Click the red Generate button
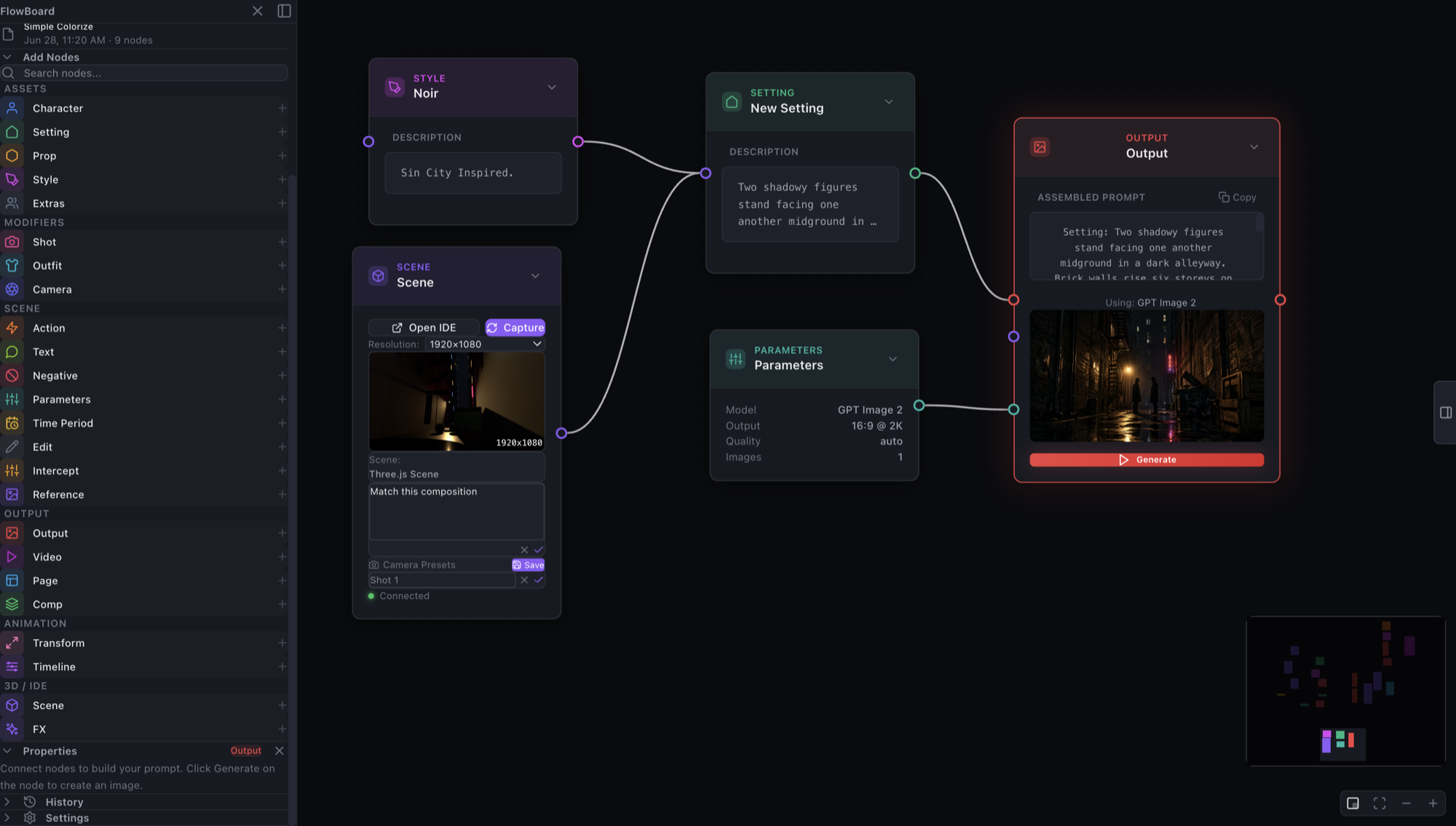1456x826 pixels. [1147, 460]
